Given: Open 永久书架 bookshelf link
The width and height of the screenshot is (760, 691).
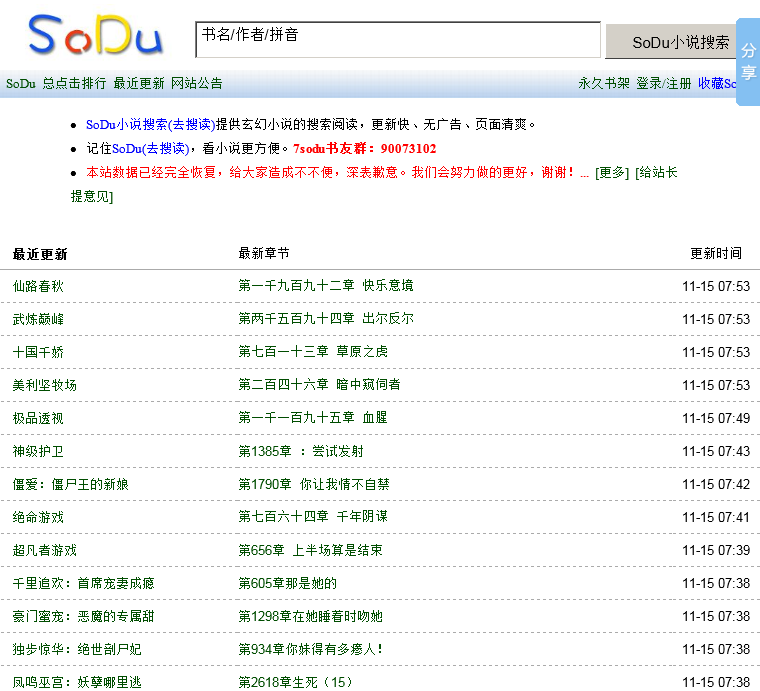Looking at the screenshot, I should [x=604, y=84].
